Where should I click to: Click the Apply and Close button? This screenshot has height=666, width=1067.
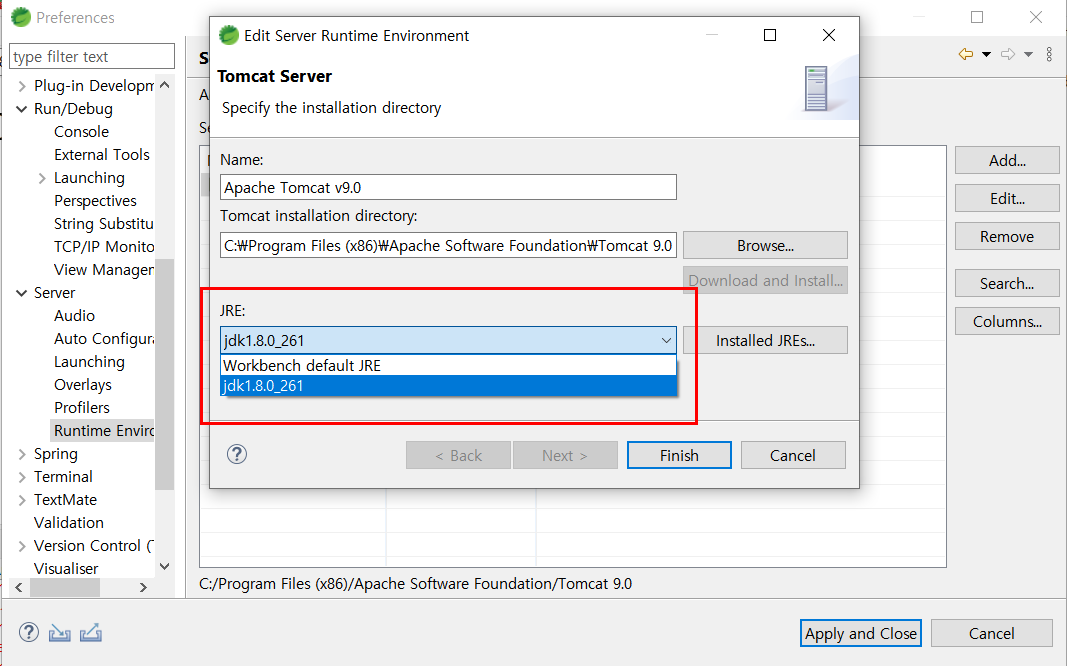[x=861, y=633]
